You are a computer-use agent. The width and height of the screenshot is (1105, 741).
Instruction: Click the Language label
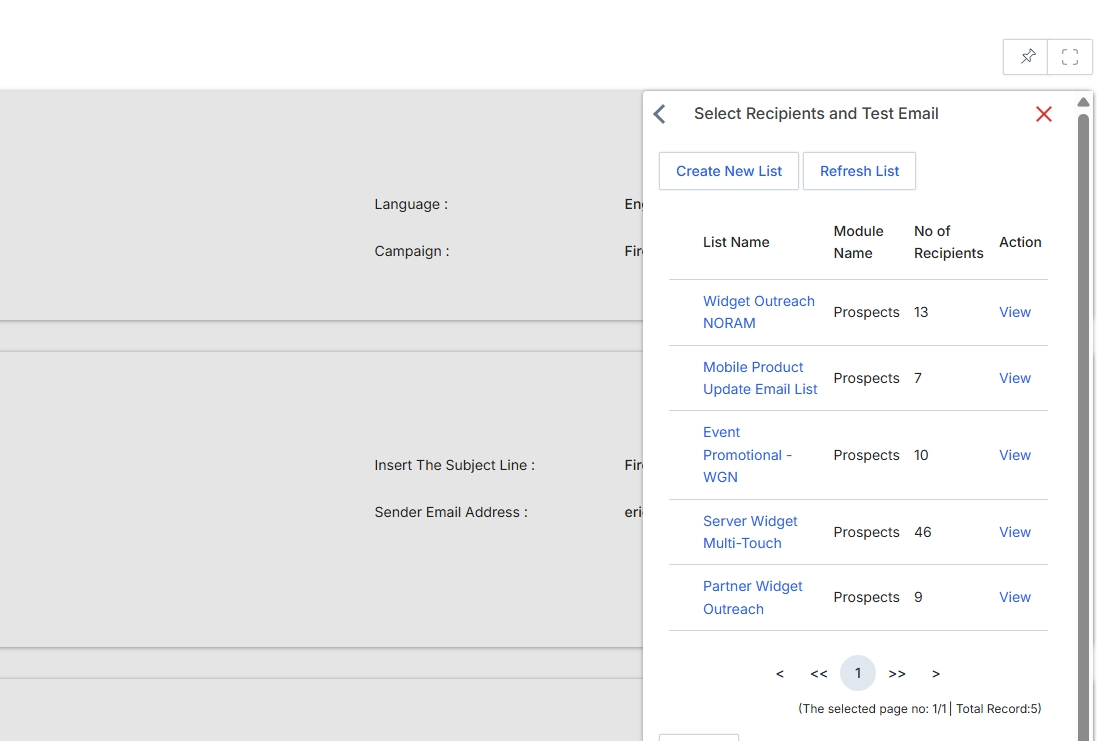(x=411, y=204)
